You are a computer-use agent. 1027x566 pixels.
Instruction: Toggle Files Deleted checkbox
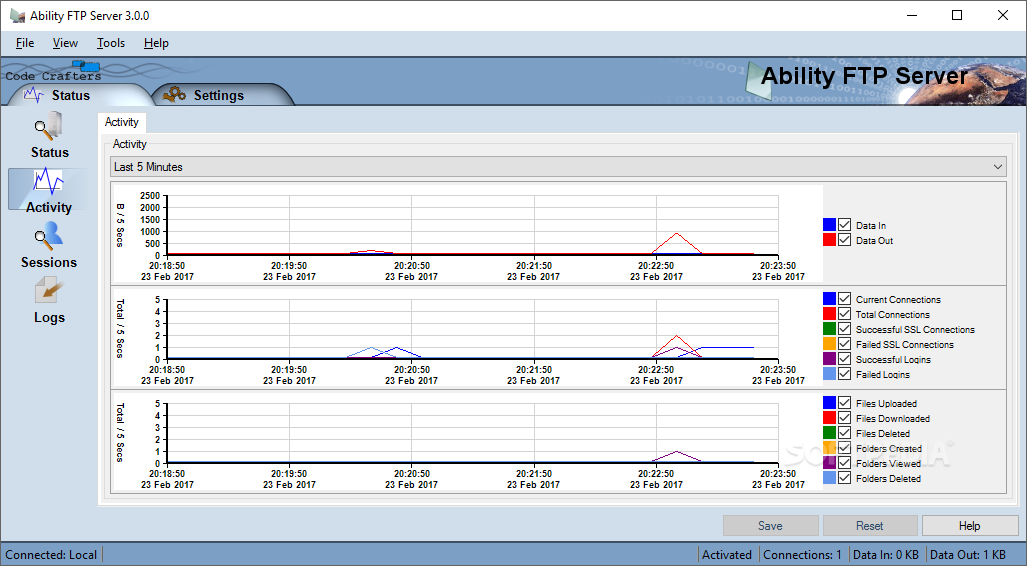tap(844, 433)
